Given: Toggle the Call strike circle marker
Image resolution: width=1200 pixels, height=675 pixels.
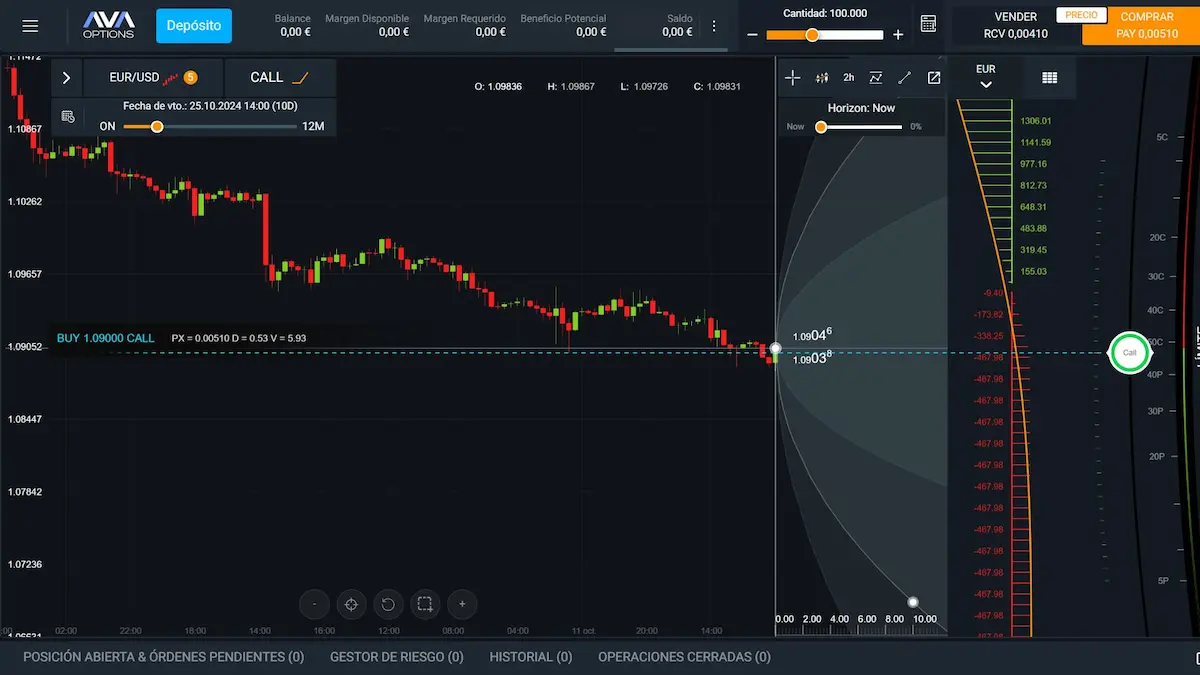Looking at the screenshot, I should click(x=1129, y=352).
